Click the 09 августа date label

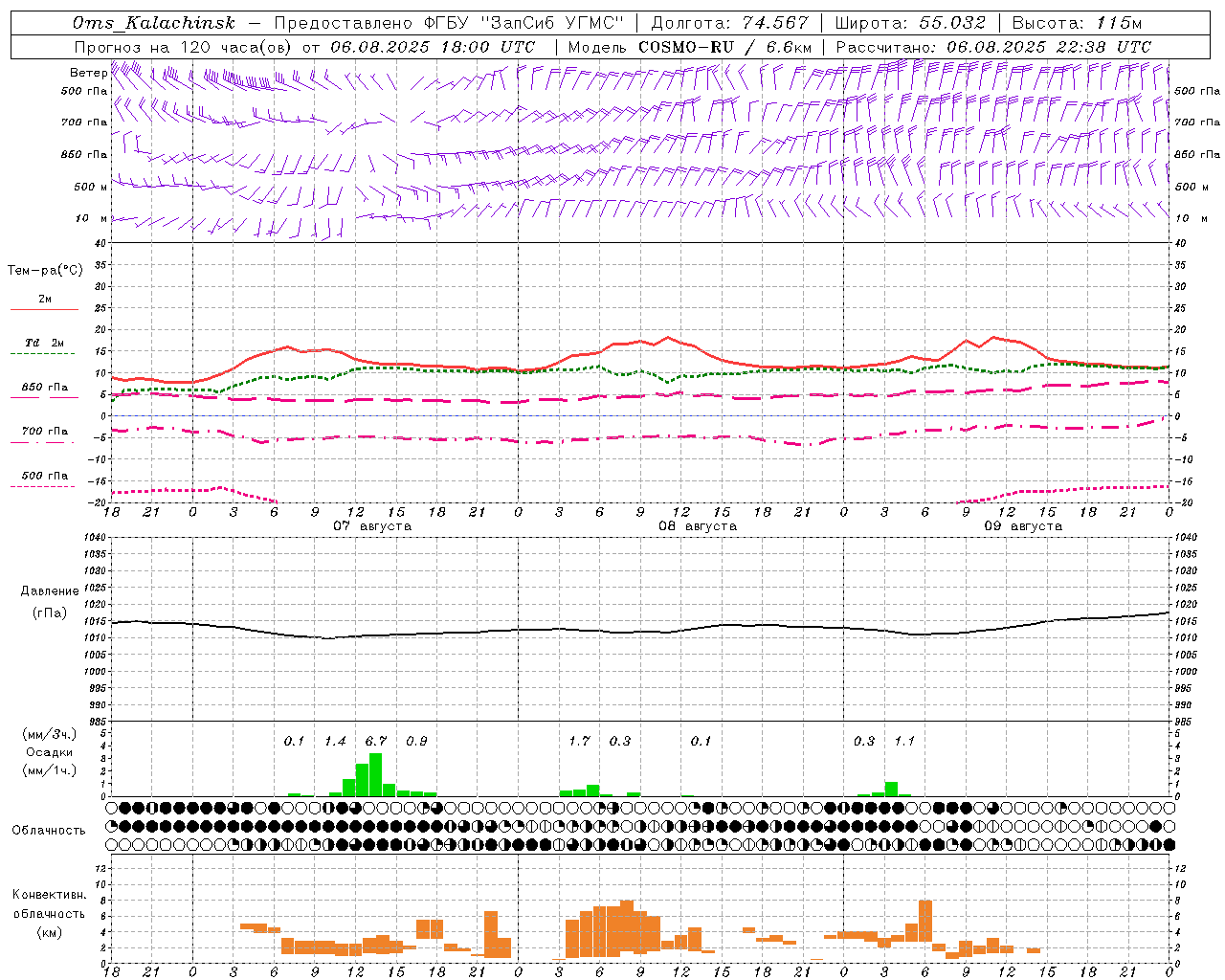click(x=1023, y=526)
